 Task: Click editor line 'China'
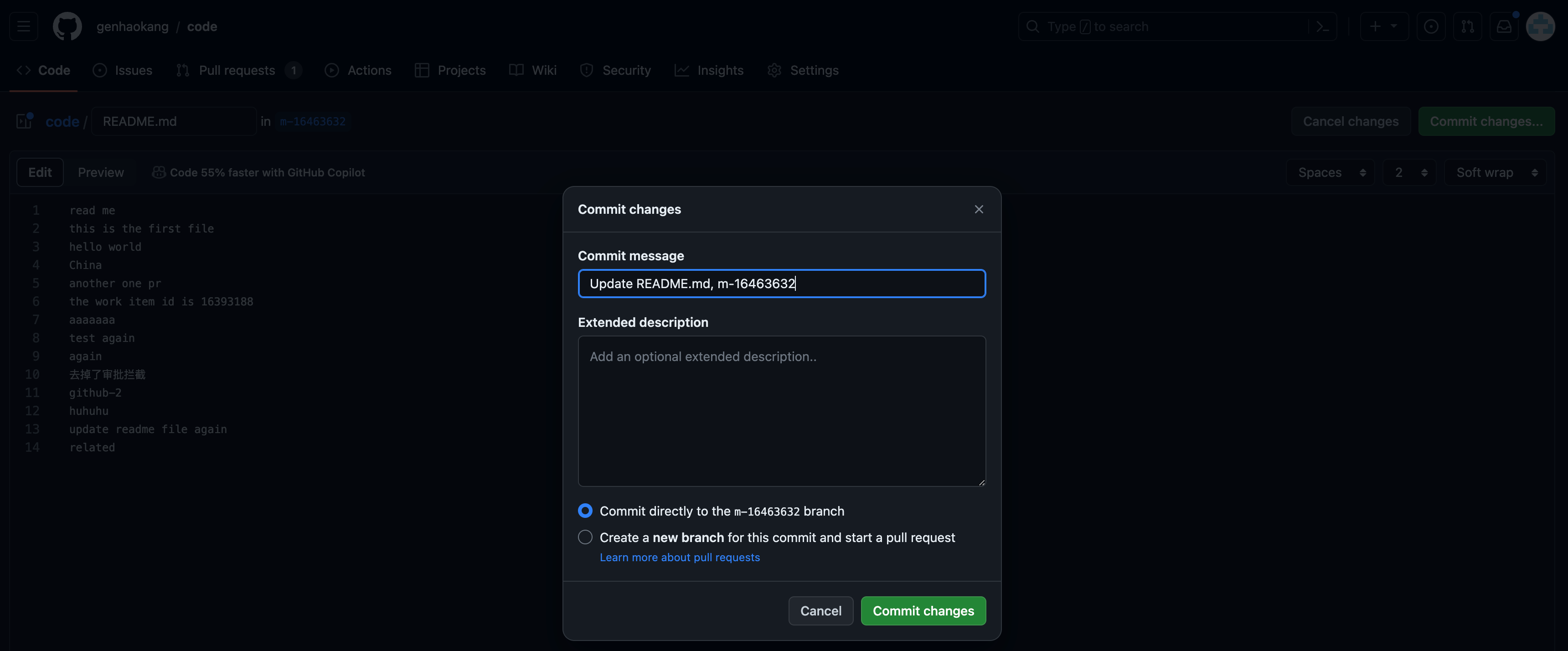(85, 264)
